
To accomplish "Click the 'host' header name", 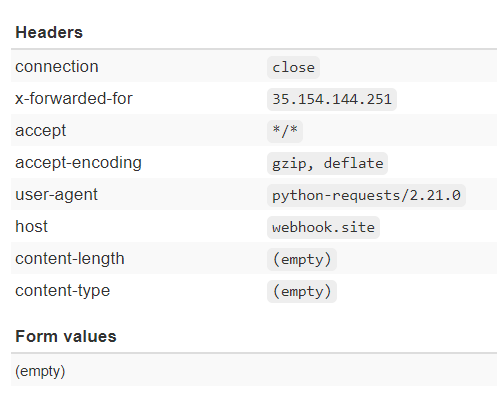I will click(31, 226).
